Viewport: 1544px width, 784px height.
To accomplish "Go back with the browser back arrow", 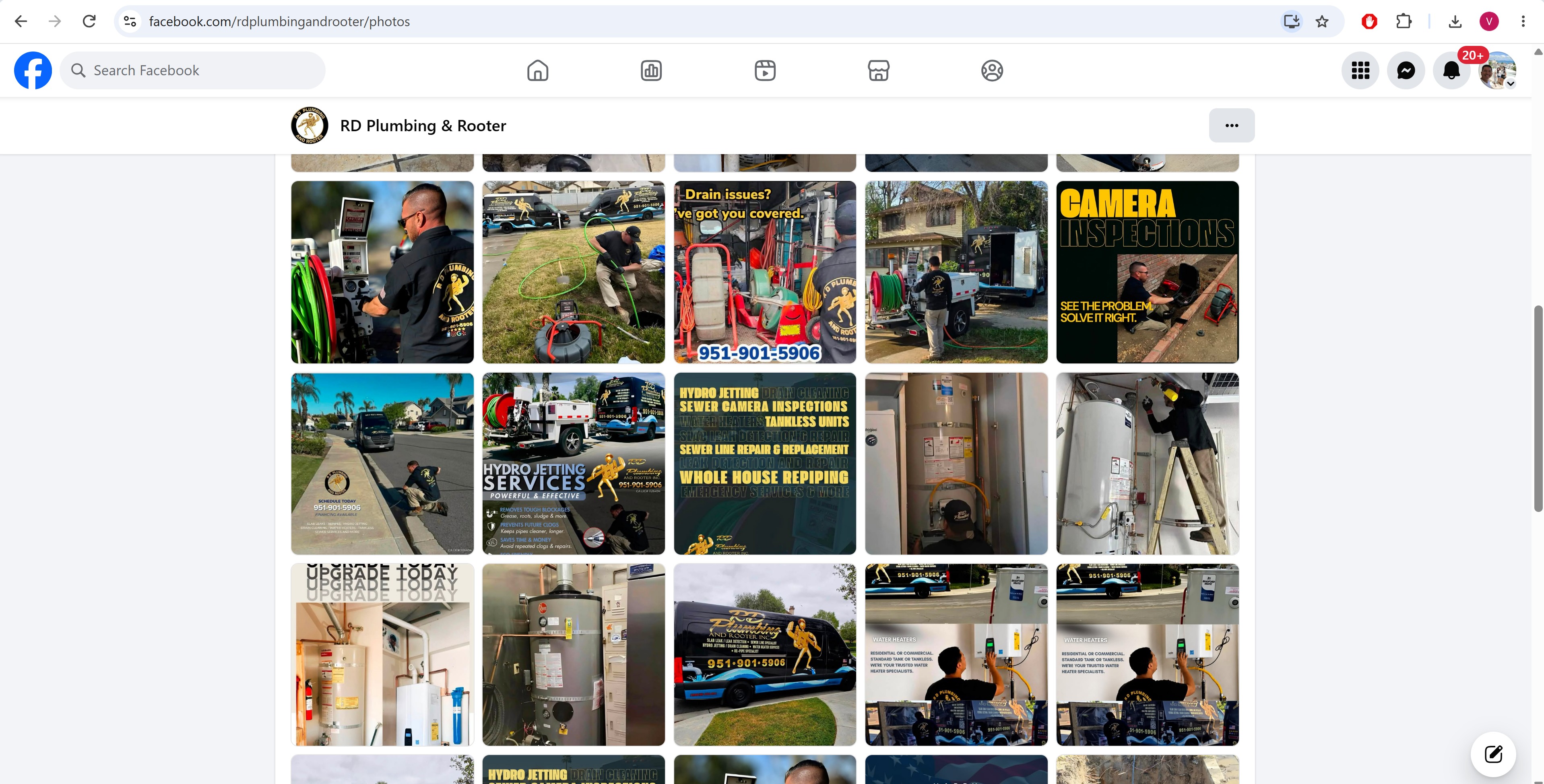I will click(x=21, y=22).
